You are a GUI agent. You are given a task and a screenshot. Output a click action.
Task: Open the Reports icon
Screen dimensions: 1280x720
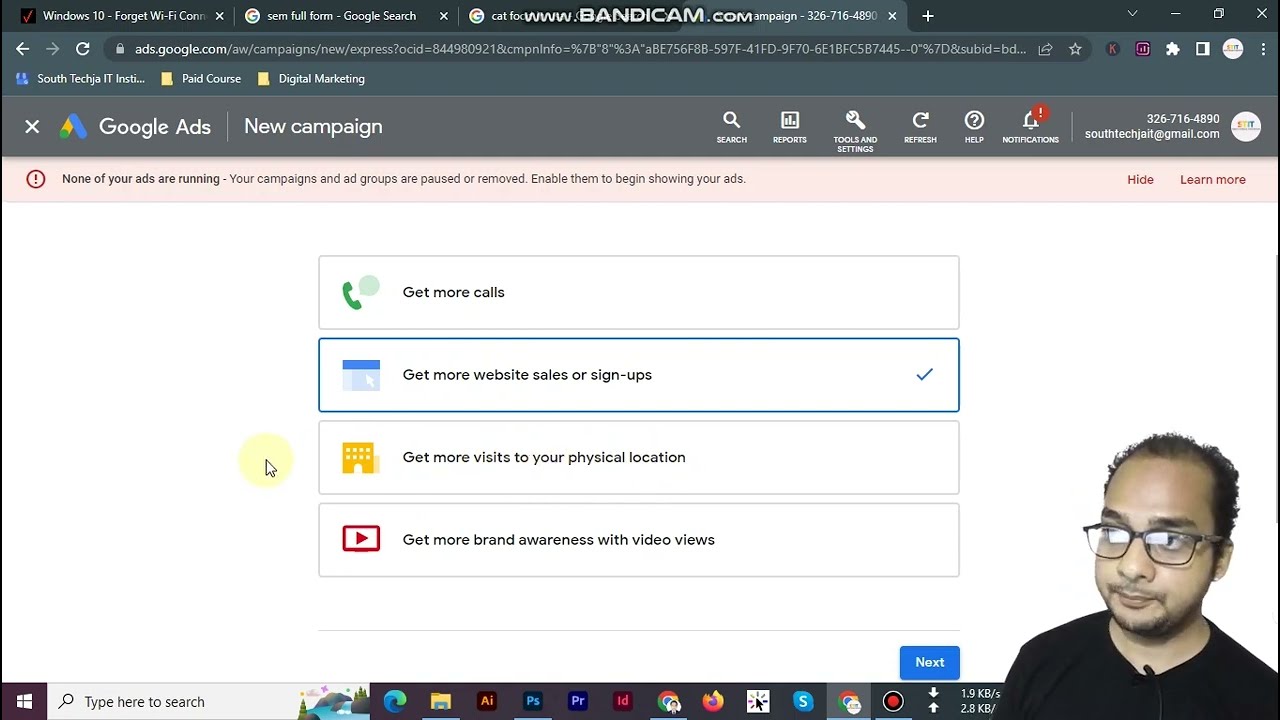click(789, 127)
